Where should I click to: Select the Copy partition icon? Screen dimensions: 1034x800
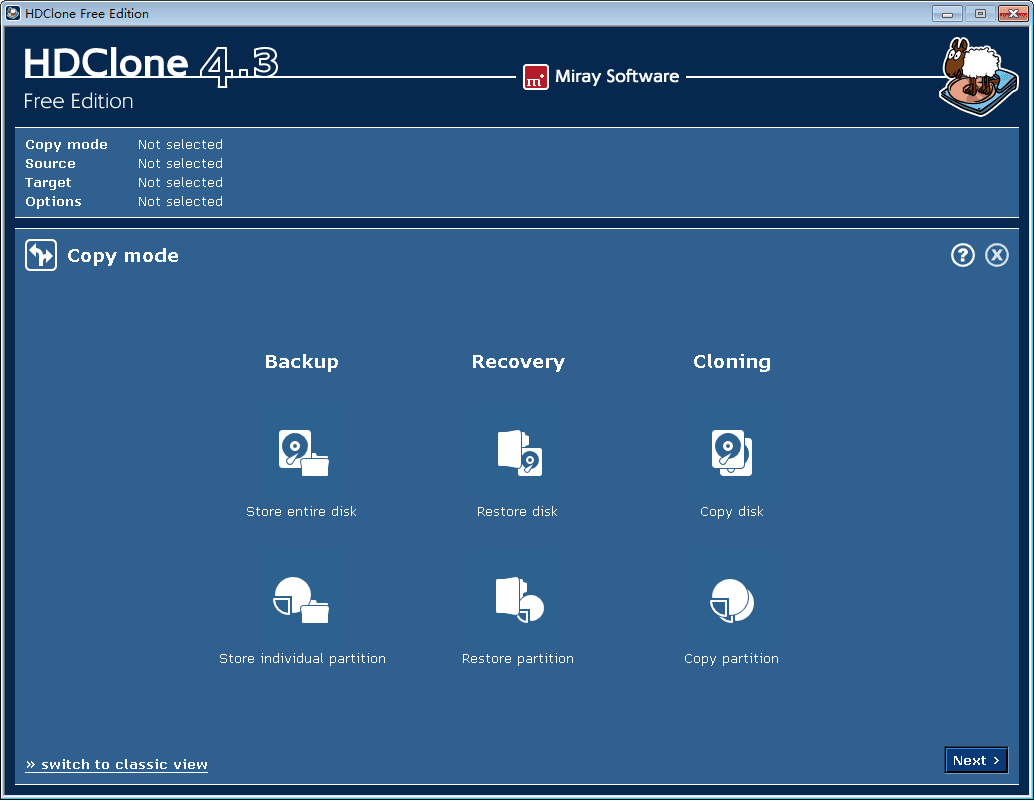click(732, 601)
